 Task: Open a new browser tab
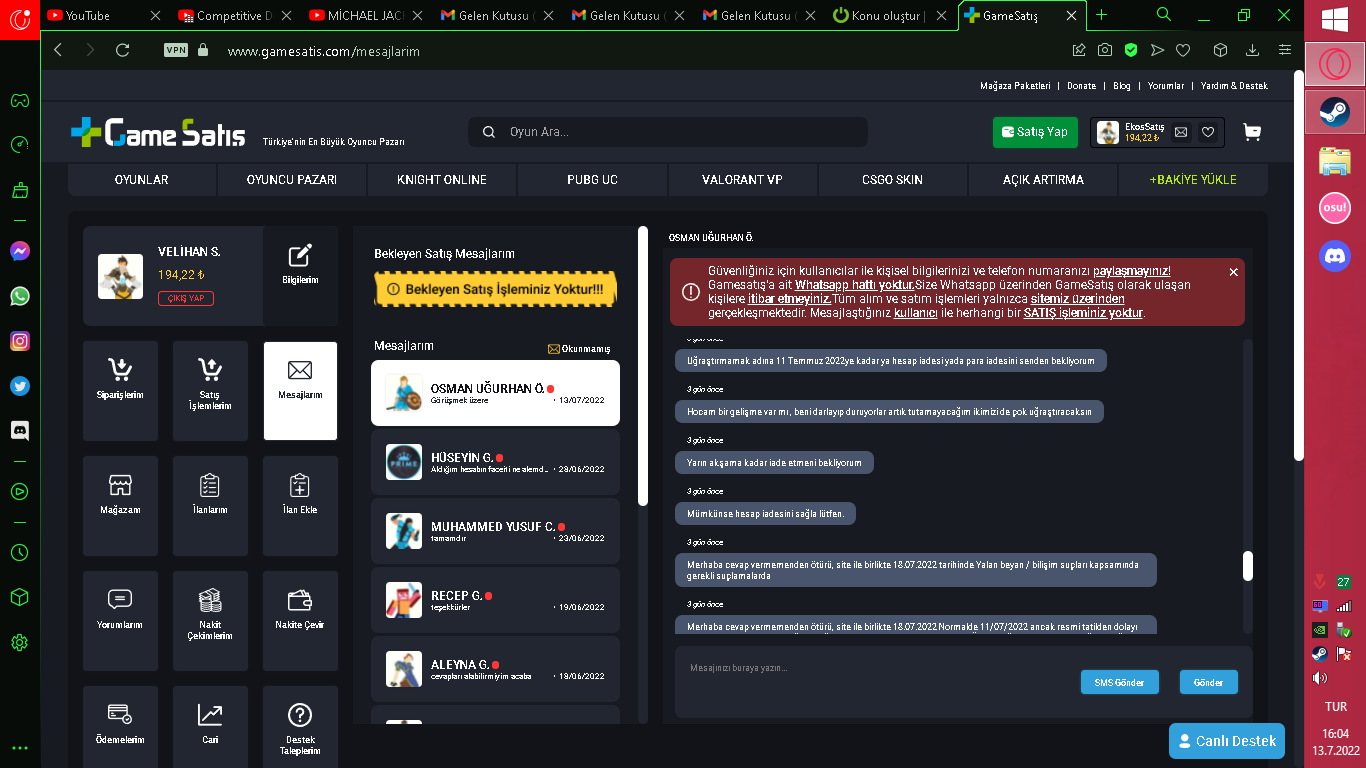pos(1102,15)
